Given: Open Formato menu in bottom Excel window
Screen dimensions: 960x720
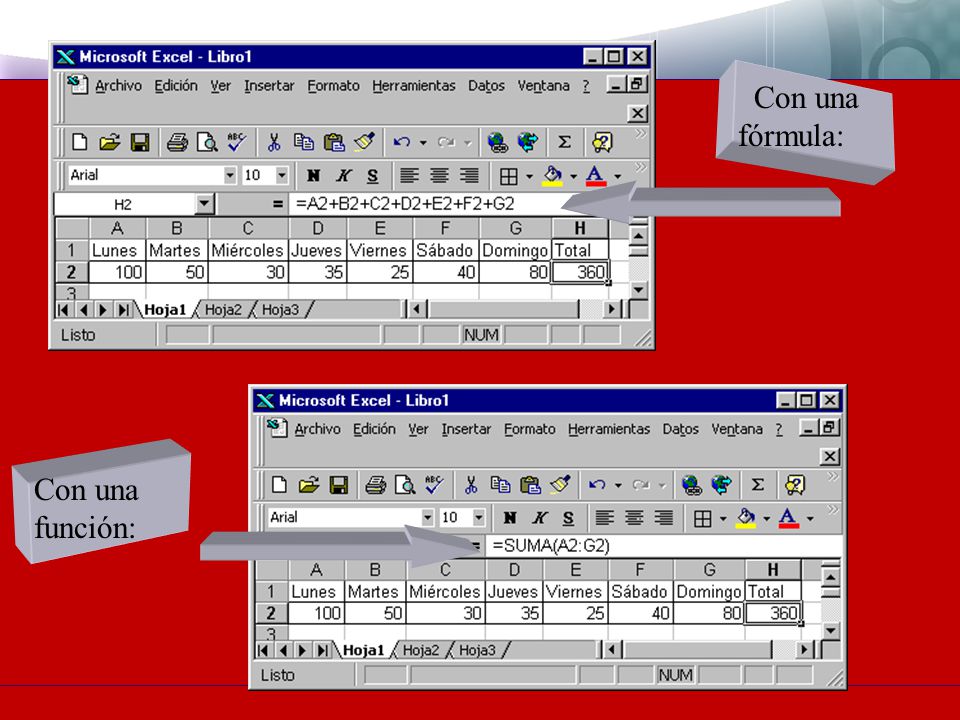Looking at the screenshot, I should coord(530,429).
